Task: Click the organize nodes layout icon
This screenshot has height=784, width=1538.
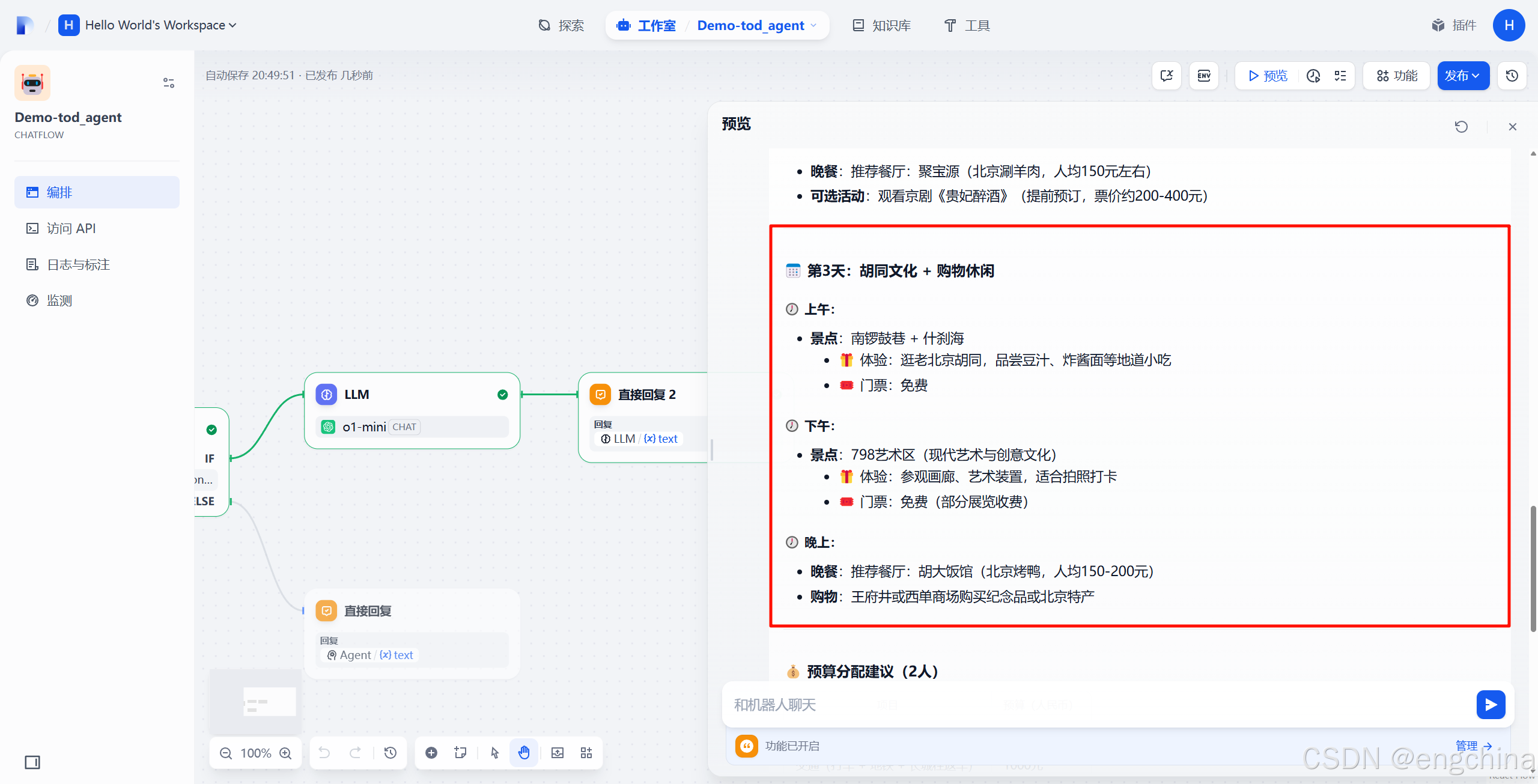Action: click(586, 753)
